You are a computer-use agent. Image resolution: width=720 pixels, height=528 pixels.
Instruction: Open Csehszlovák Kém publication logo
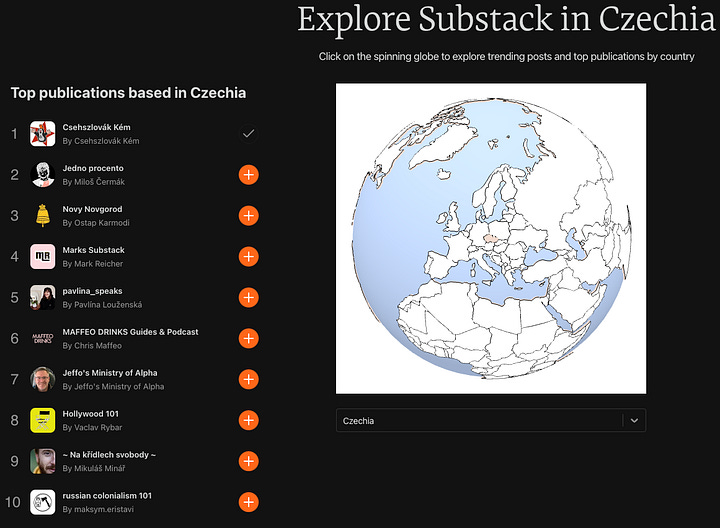pyautogui.click(x=43, y=134)
